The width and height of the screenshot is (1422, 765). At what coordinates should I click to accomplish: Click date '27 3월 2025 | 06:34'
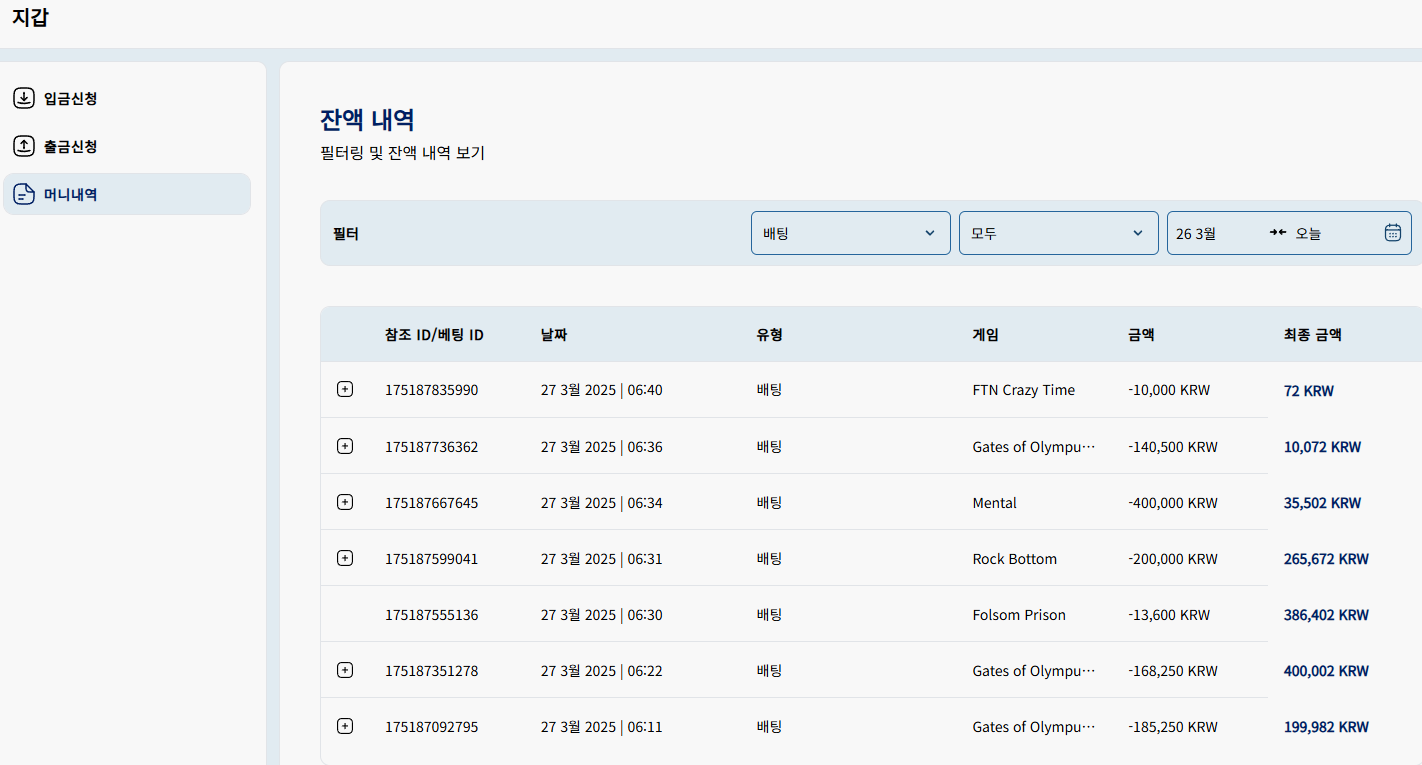(602, 503)
